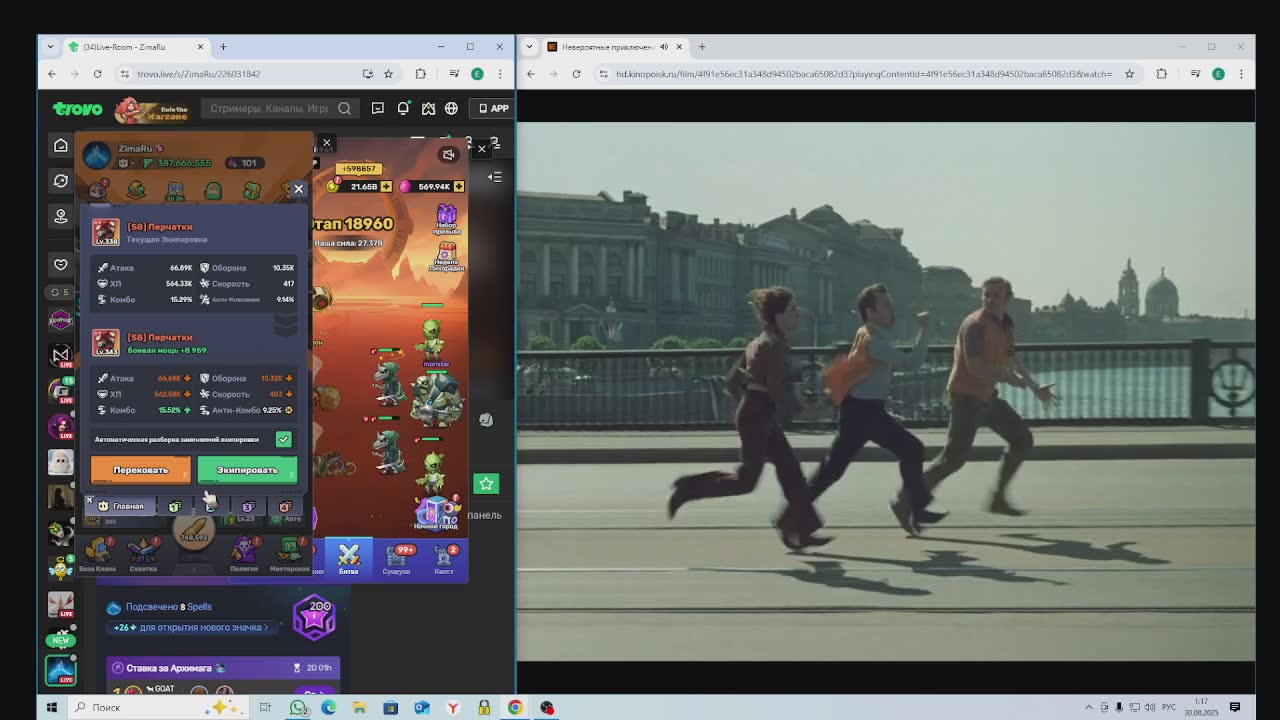Click the map pin icon in Trovo sidebar

(x=61, y=216)
